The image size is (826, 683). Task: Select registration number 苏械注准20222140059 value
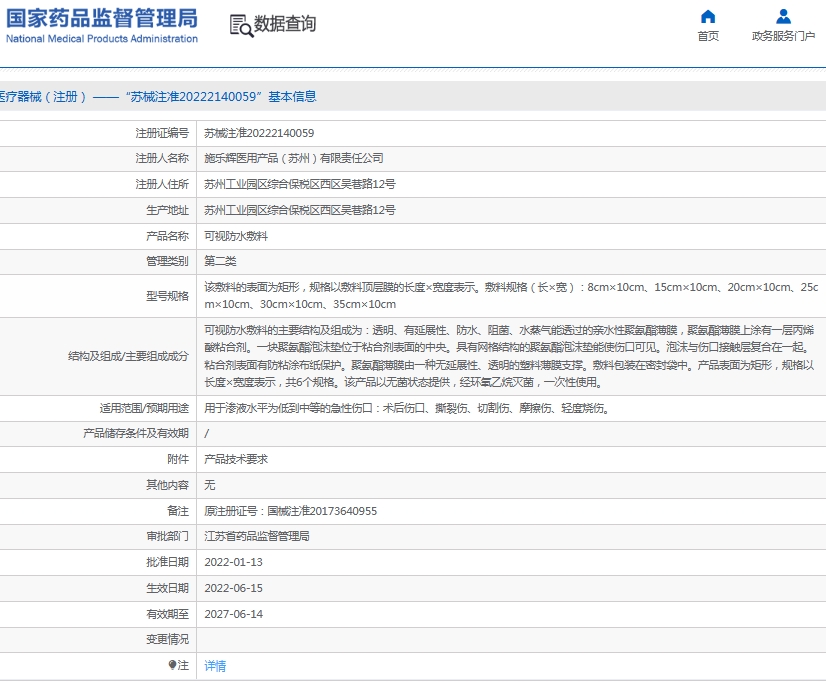click(259, 133)
